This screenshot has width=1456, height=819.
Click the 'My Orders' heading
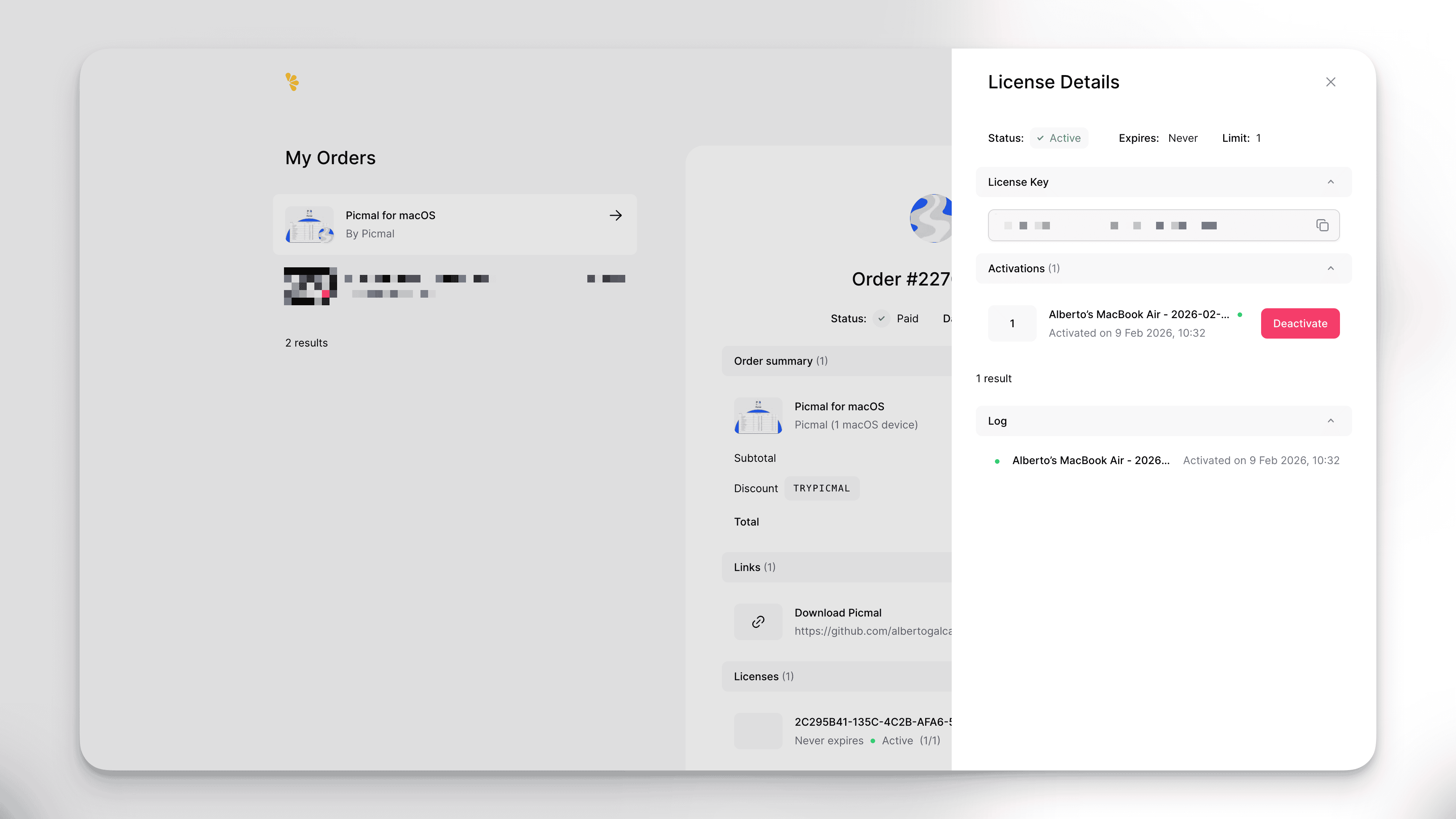click(330, 158)
